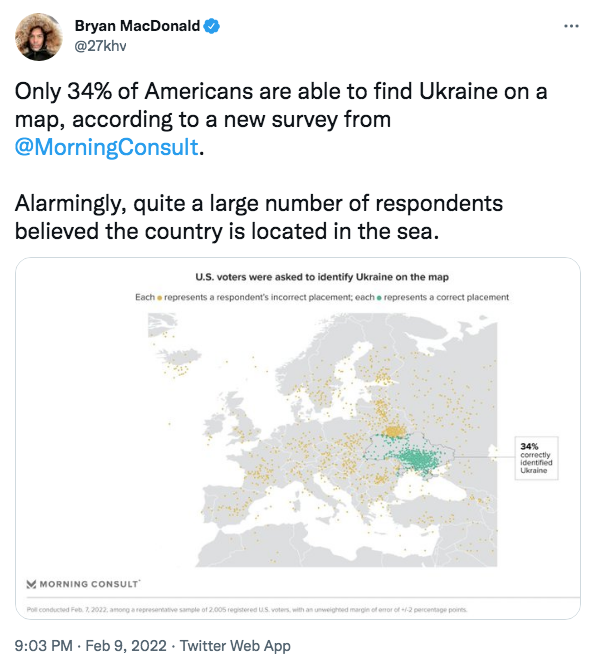
Task: Open the three-dot more options menu
Action: tap(571, 26)
